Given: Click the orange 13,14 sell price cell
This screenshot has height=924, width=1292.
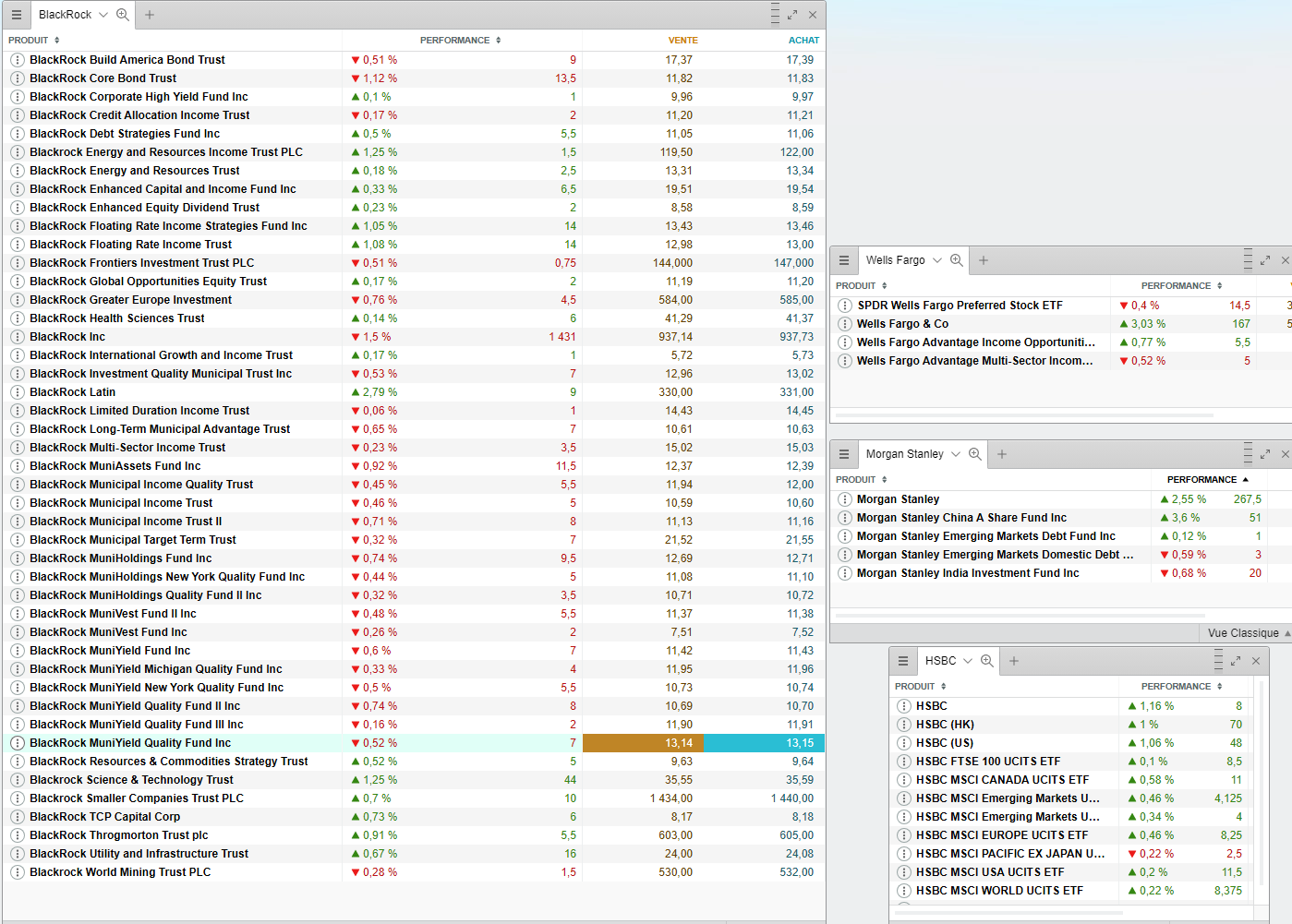Looking at the screenshot, I should point(643,743).
